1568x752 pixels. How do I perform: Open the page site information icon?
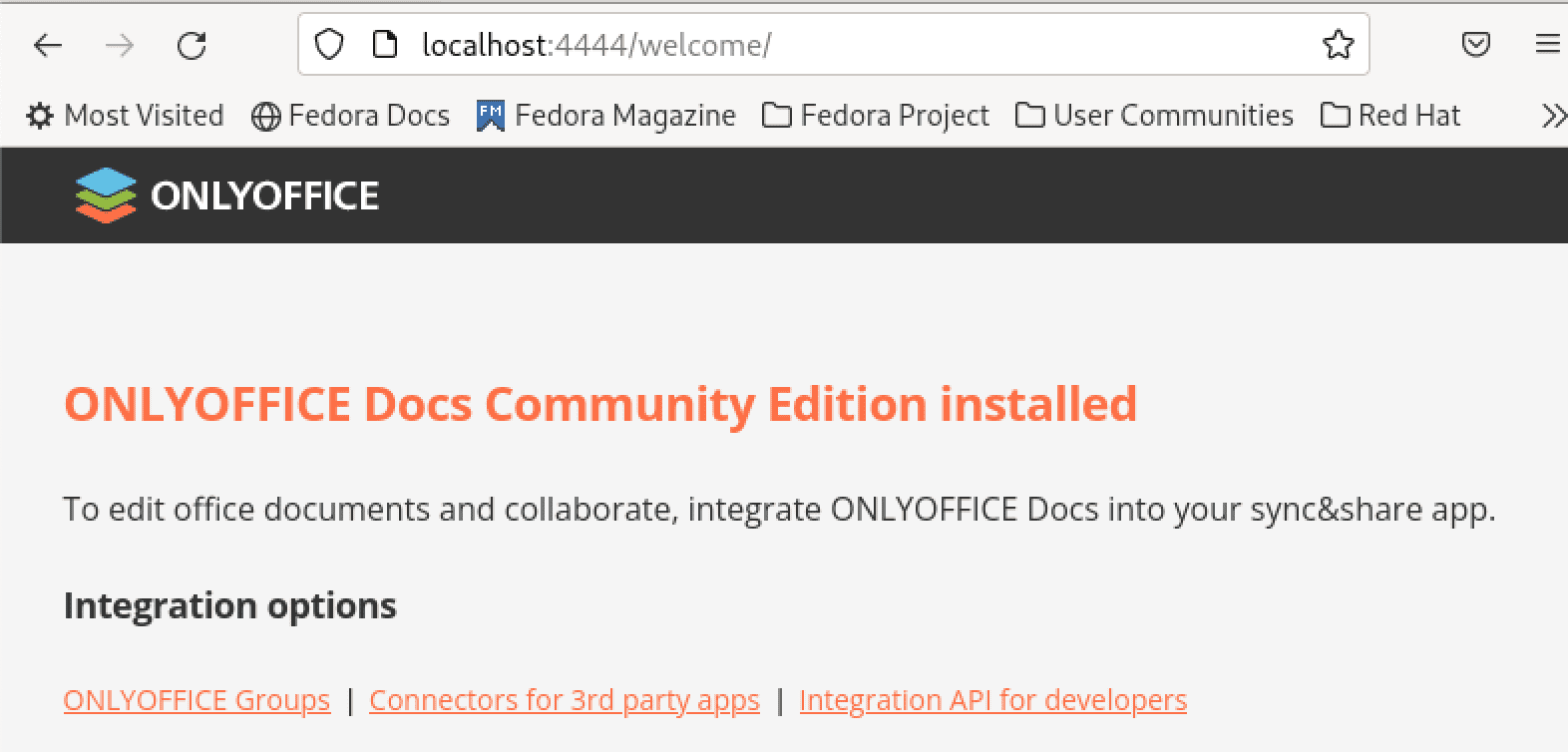click(385, 45)
